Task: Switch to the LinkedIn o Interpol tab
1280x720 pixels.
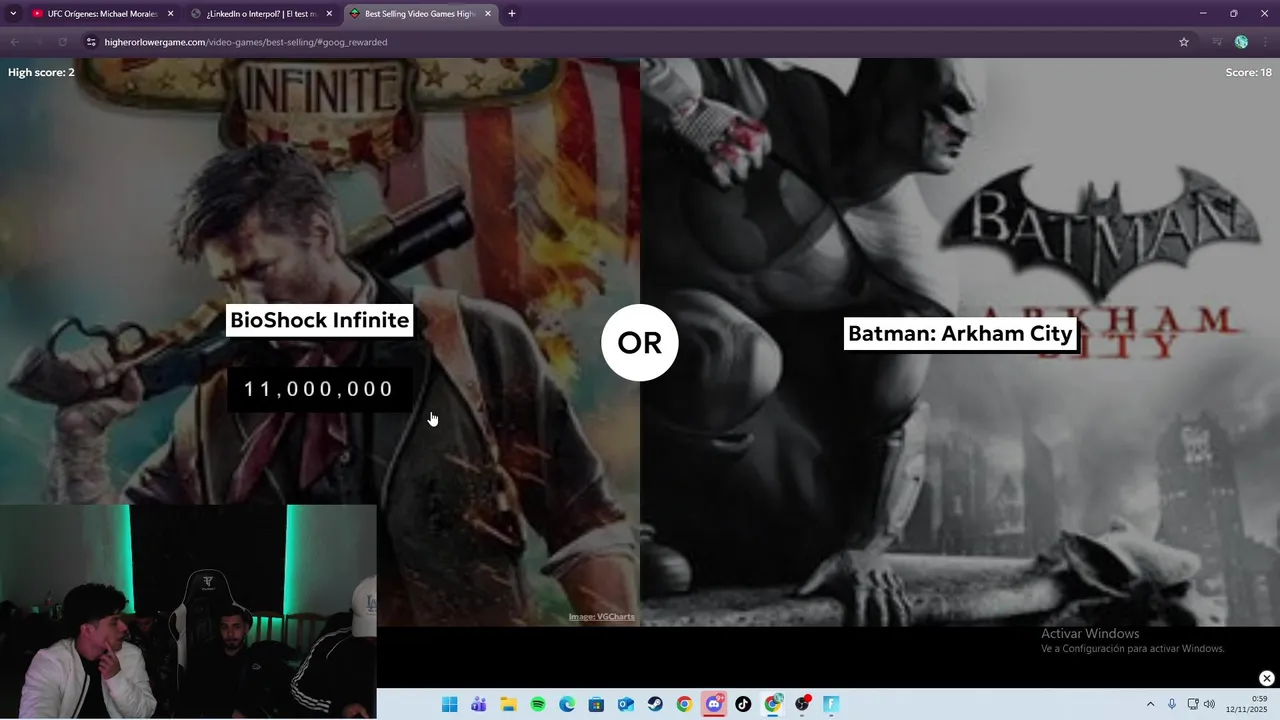Action: [x=262, y=14]
